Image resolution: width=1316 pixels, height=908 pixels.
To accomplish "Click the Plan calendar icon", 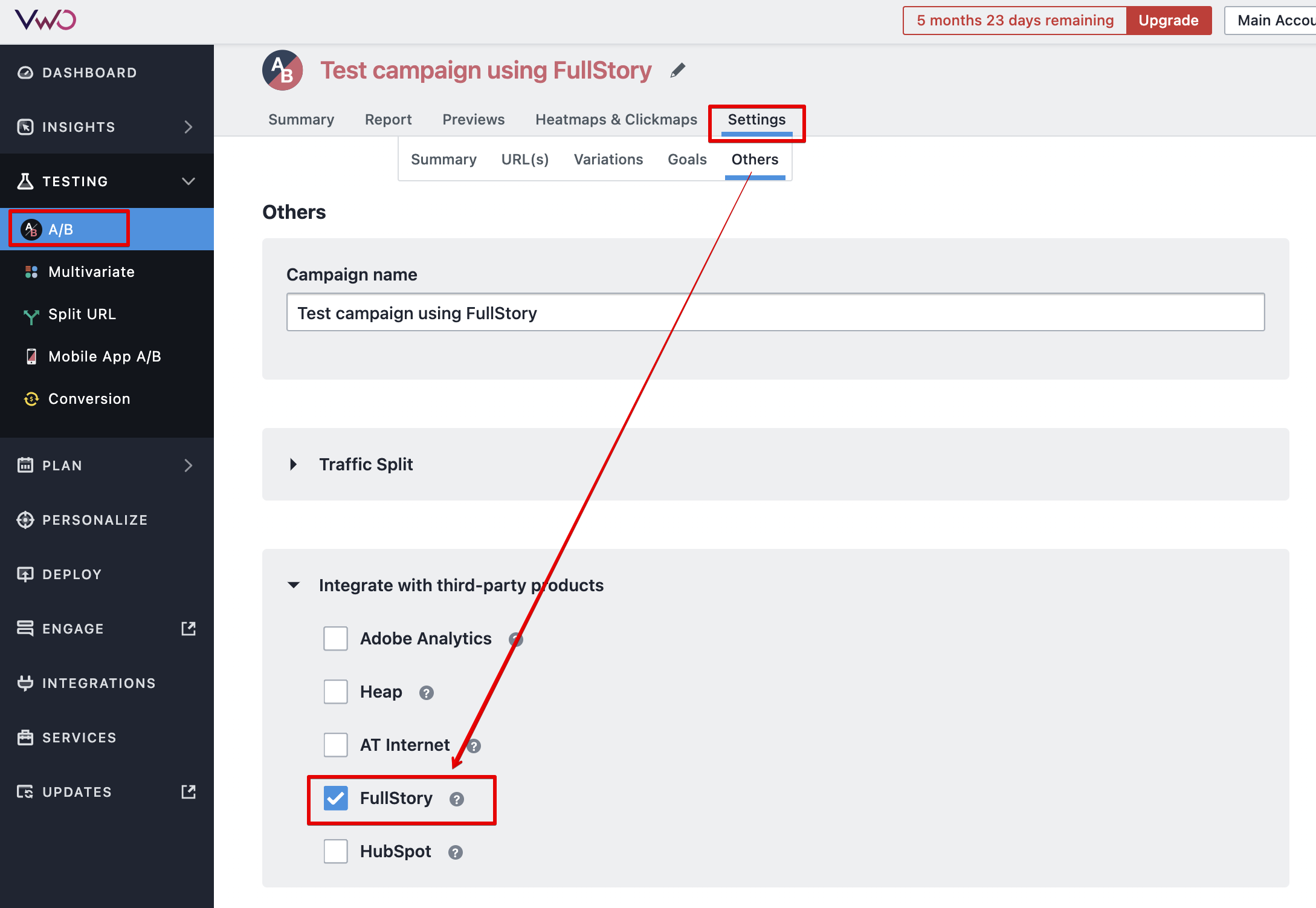I will click(25, 465).
